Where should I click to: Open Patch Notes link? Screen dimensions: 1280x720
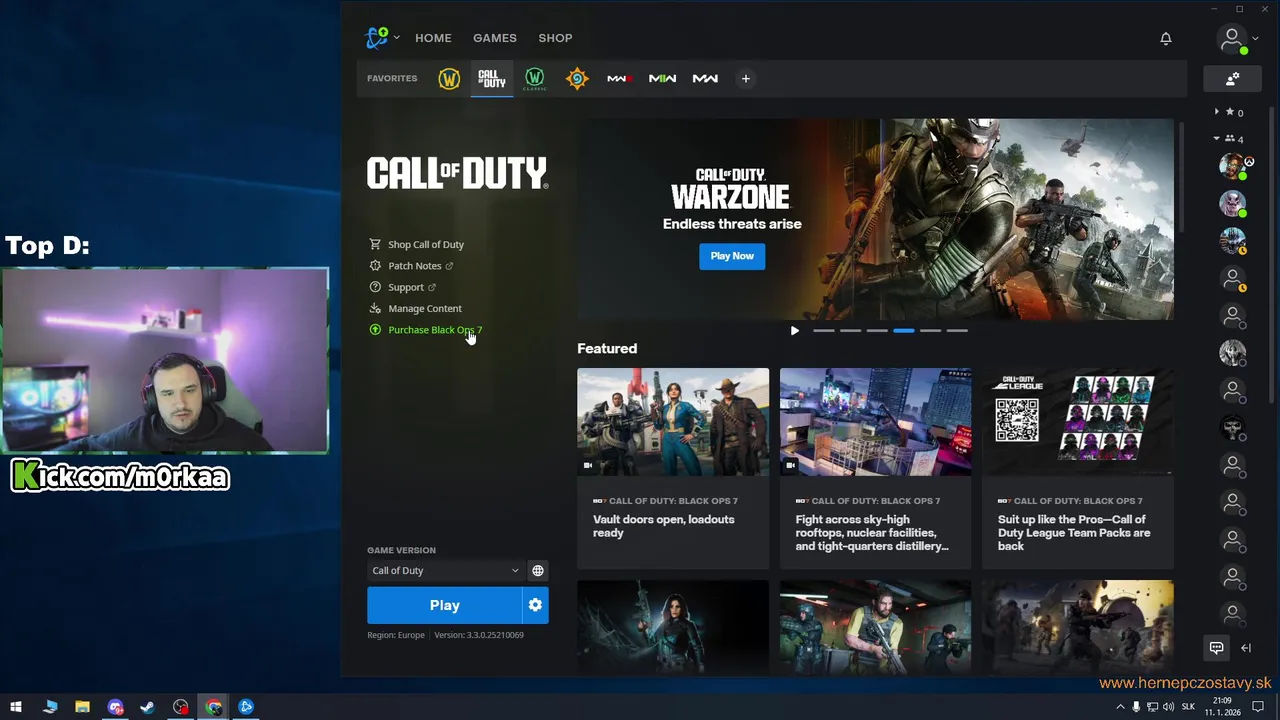click(x=414, y=266)
